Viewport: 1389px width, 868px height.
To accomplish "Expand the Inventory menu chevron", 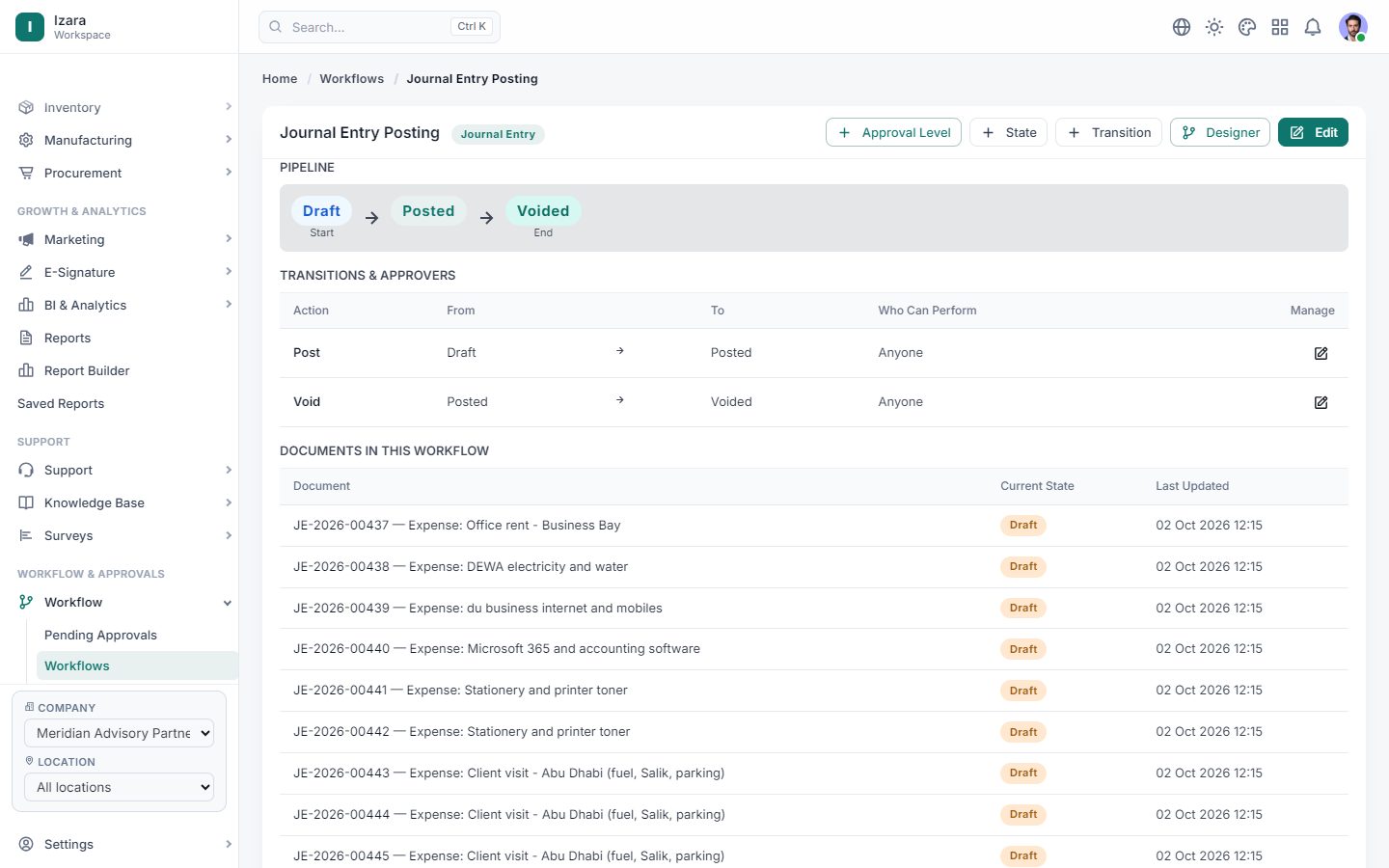I will tap(229, 107).
